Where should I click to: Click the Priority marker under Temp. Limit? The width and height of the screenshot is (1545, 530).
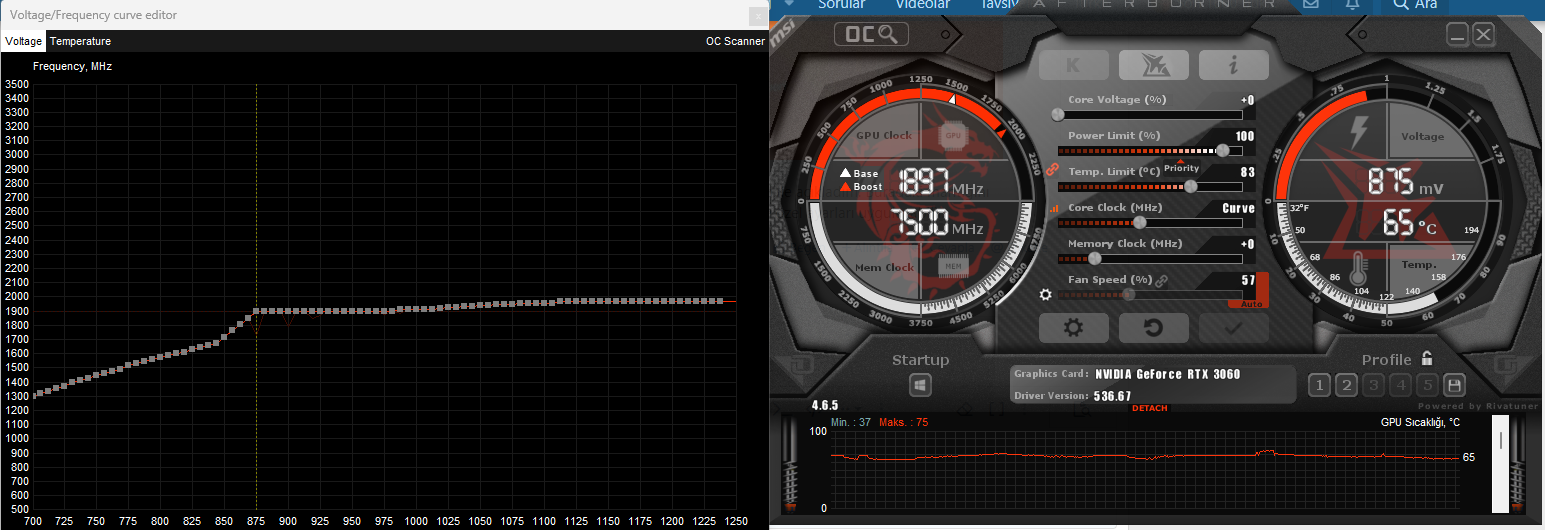click(x=1181, y=166)
